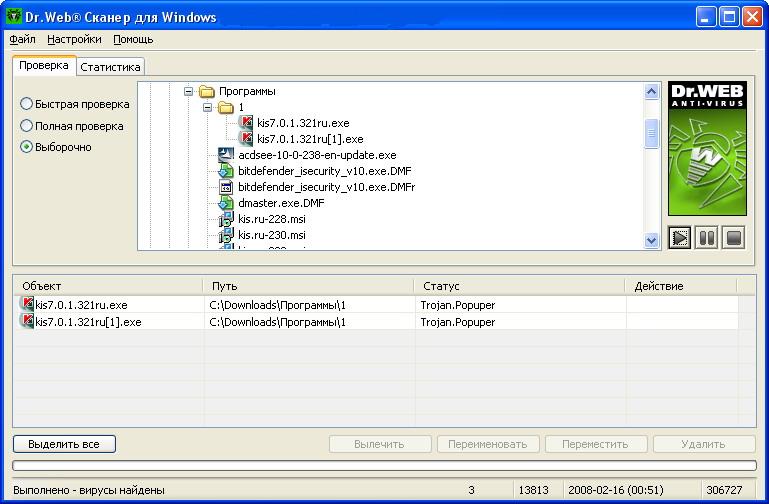This screenshot has width=769, height=504.
Task: Click the Переместить button
Action: click(x=595, y=444)
